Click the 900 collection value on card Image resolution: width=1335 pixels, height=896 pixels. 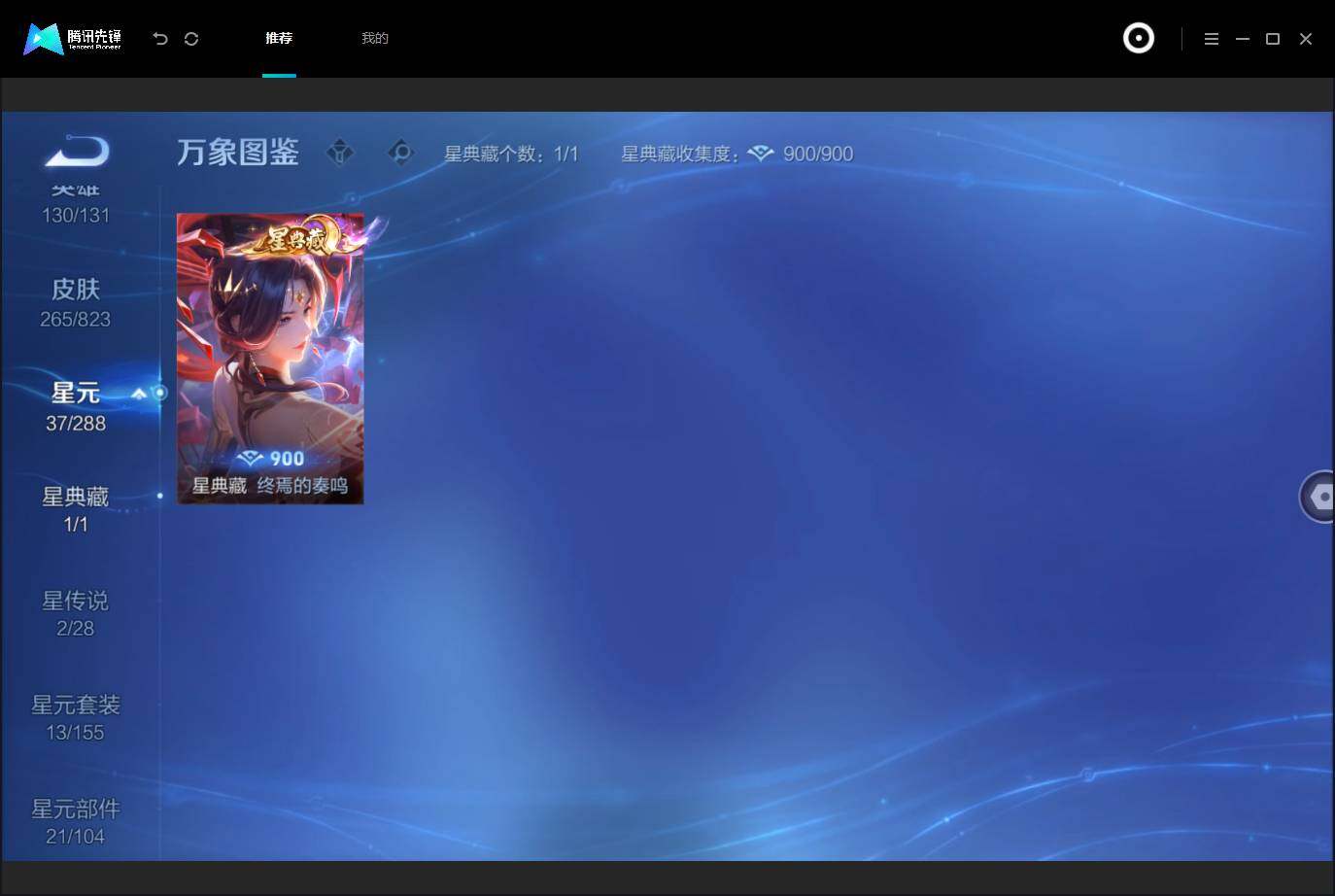[271, 459]
